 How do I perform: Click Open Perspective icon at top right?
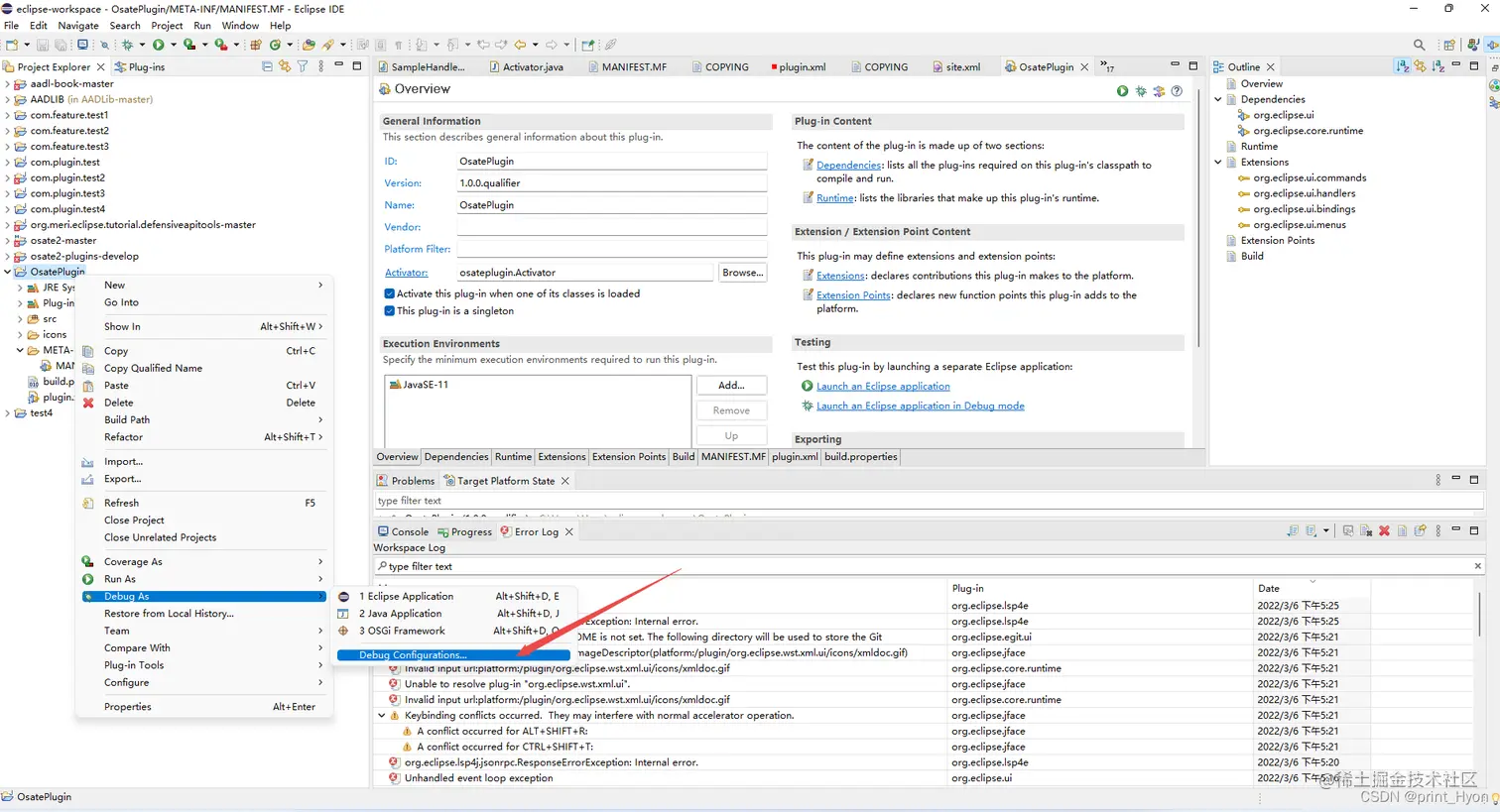(1449, 45)
